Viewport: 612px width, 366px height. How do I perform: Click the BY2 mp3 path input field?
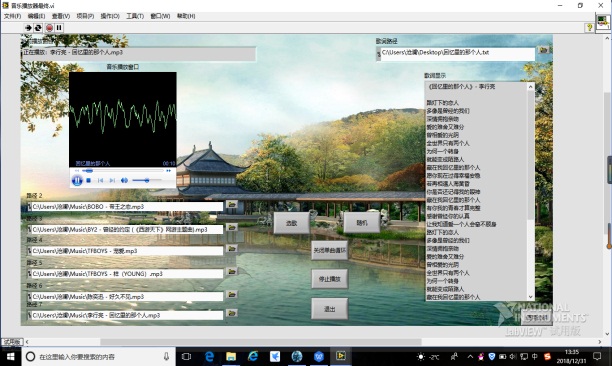coord(127,229)
